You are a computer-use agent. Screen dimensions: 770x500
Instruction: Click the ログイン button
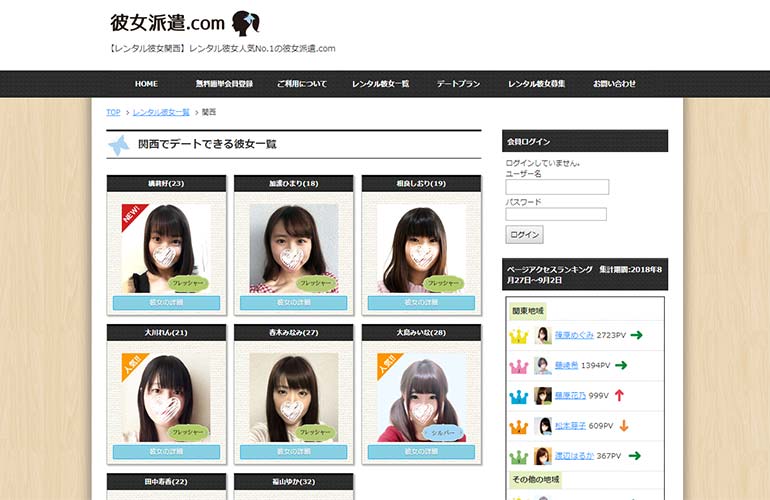point(524,235)
